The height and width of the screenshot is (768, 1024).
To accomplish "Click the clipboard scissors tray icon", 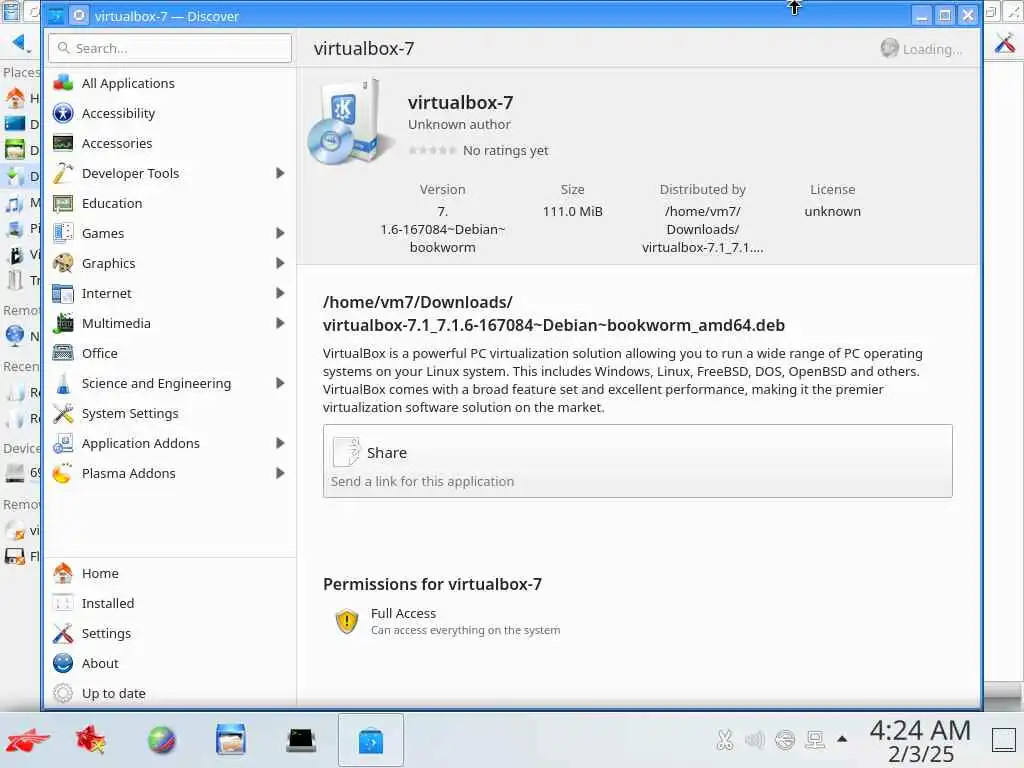I will pyautogui.click(x=724, y=740).
